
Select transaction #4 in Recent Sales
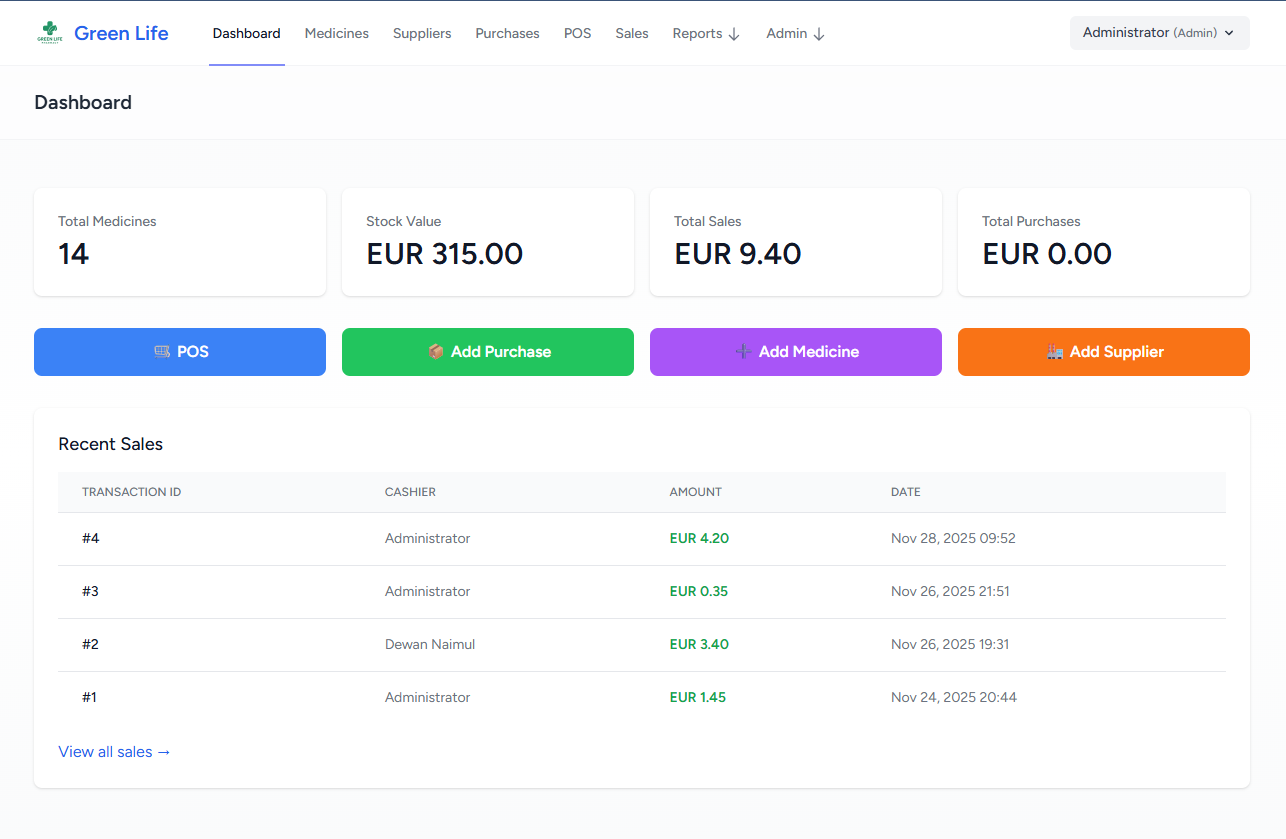pyautogui.click(x=91, y=539)
